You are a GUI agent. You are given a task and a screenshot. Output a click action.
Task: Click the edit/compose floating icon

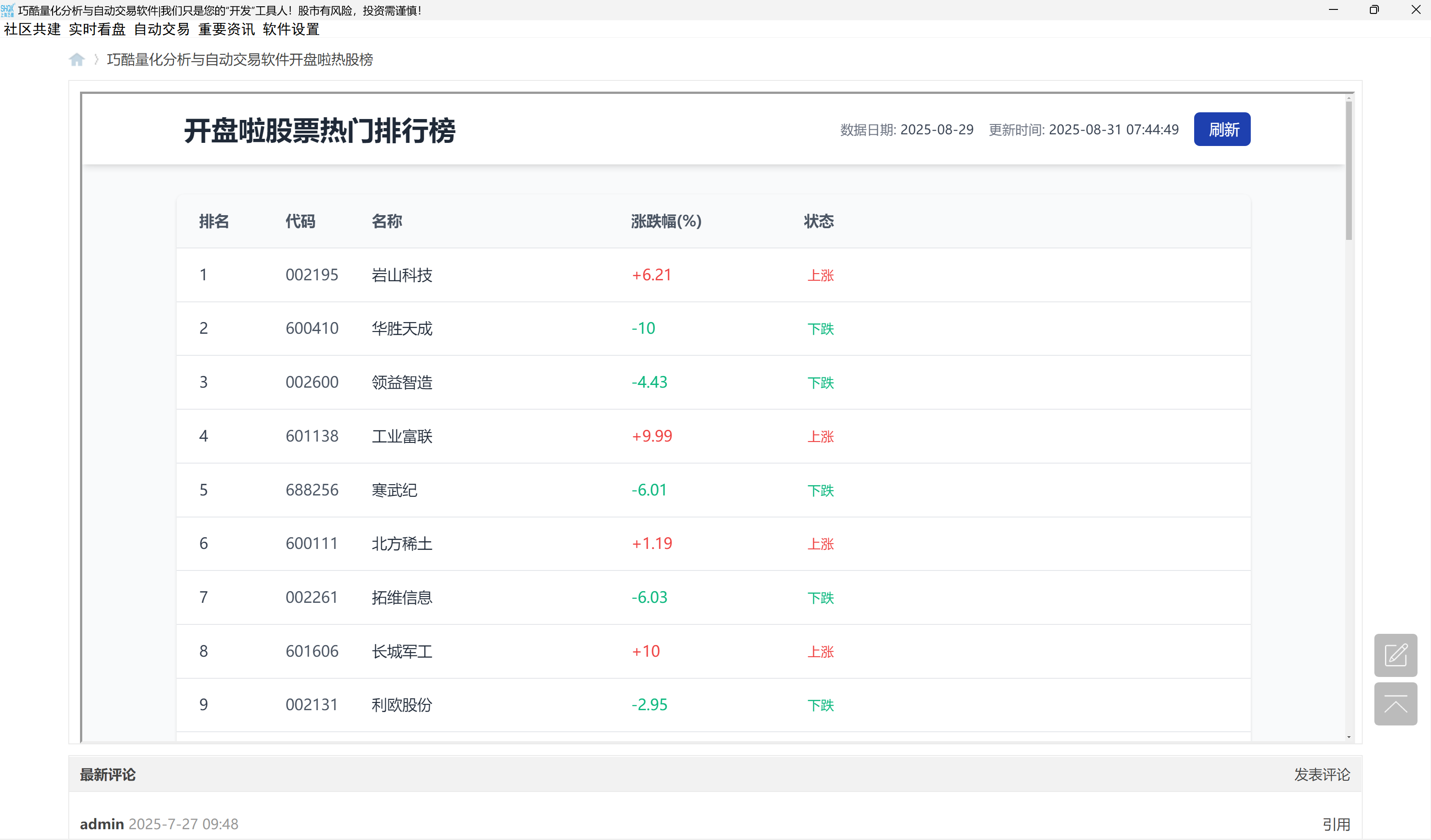coord(1395,655)
